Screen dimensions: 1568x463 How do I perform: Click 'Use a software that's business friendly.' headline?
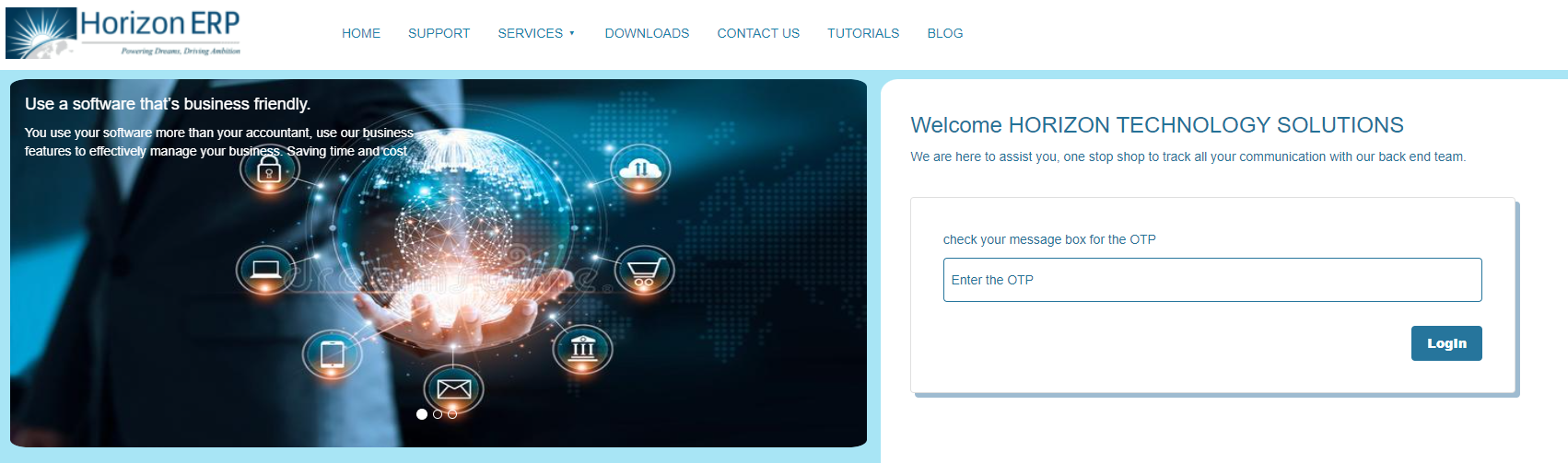coord(168,104)
